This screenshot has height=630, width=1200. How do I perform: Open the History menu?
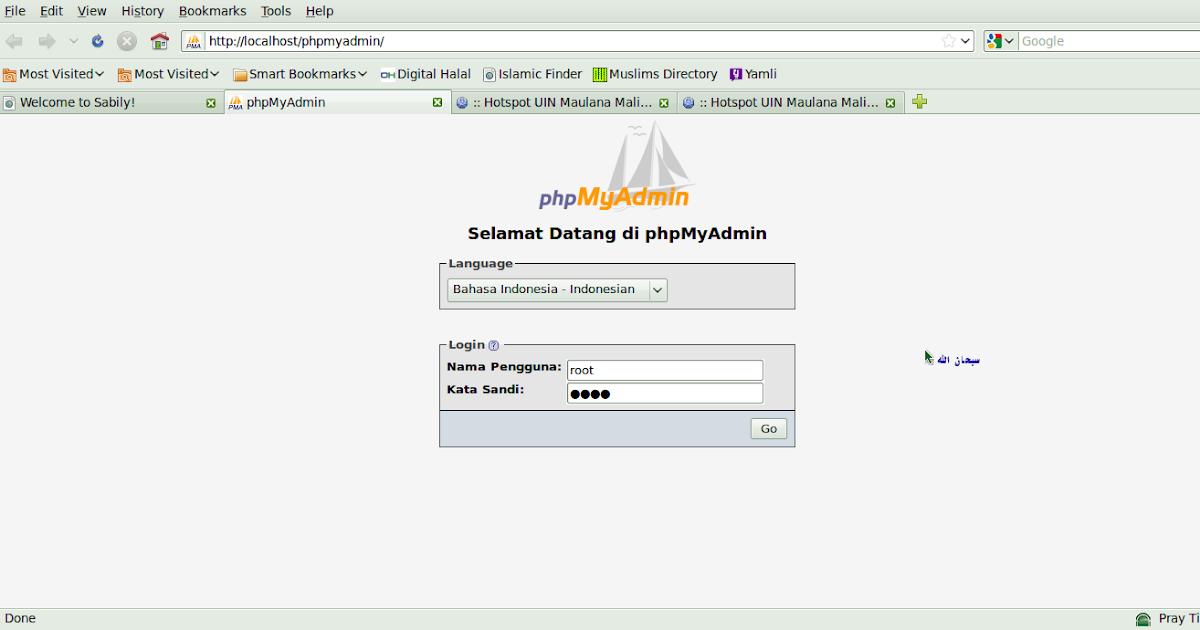[x=142, y=11]
